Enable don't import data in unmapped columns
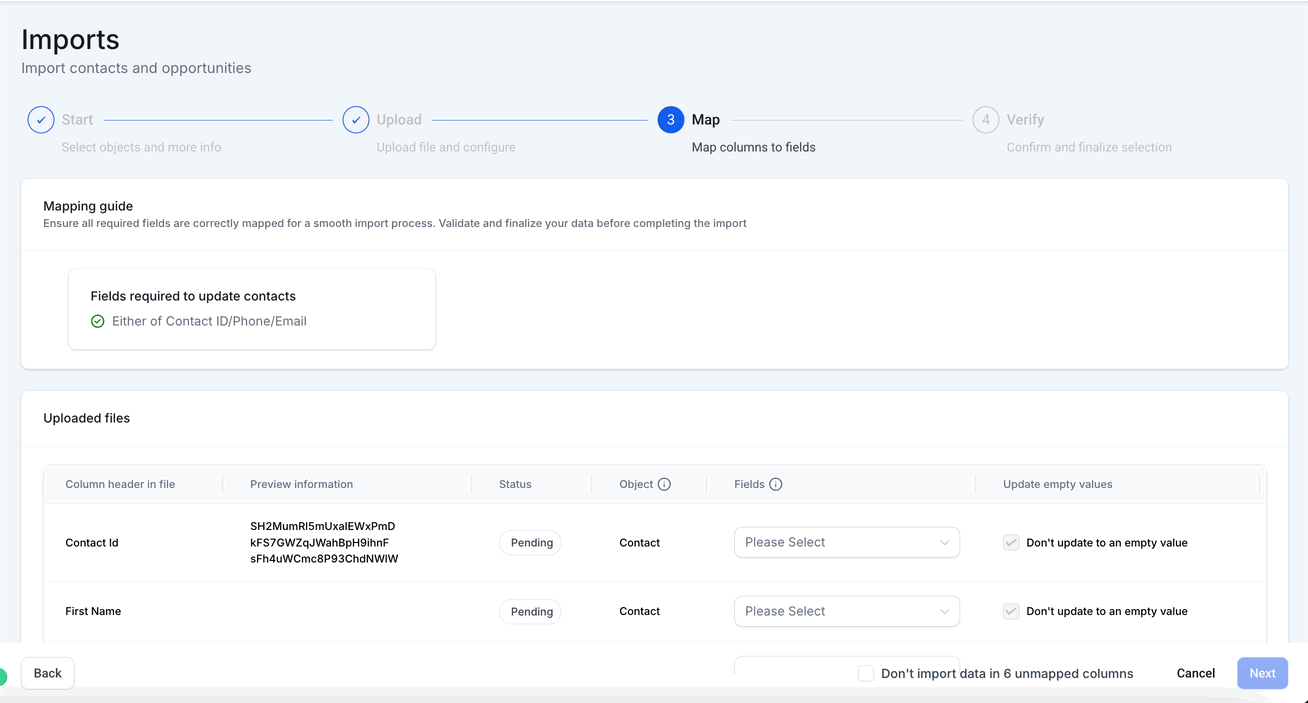This screenshot has height=703, width=1308. point(866,673)
